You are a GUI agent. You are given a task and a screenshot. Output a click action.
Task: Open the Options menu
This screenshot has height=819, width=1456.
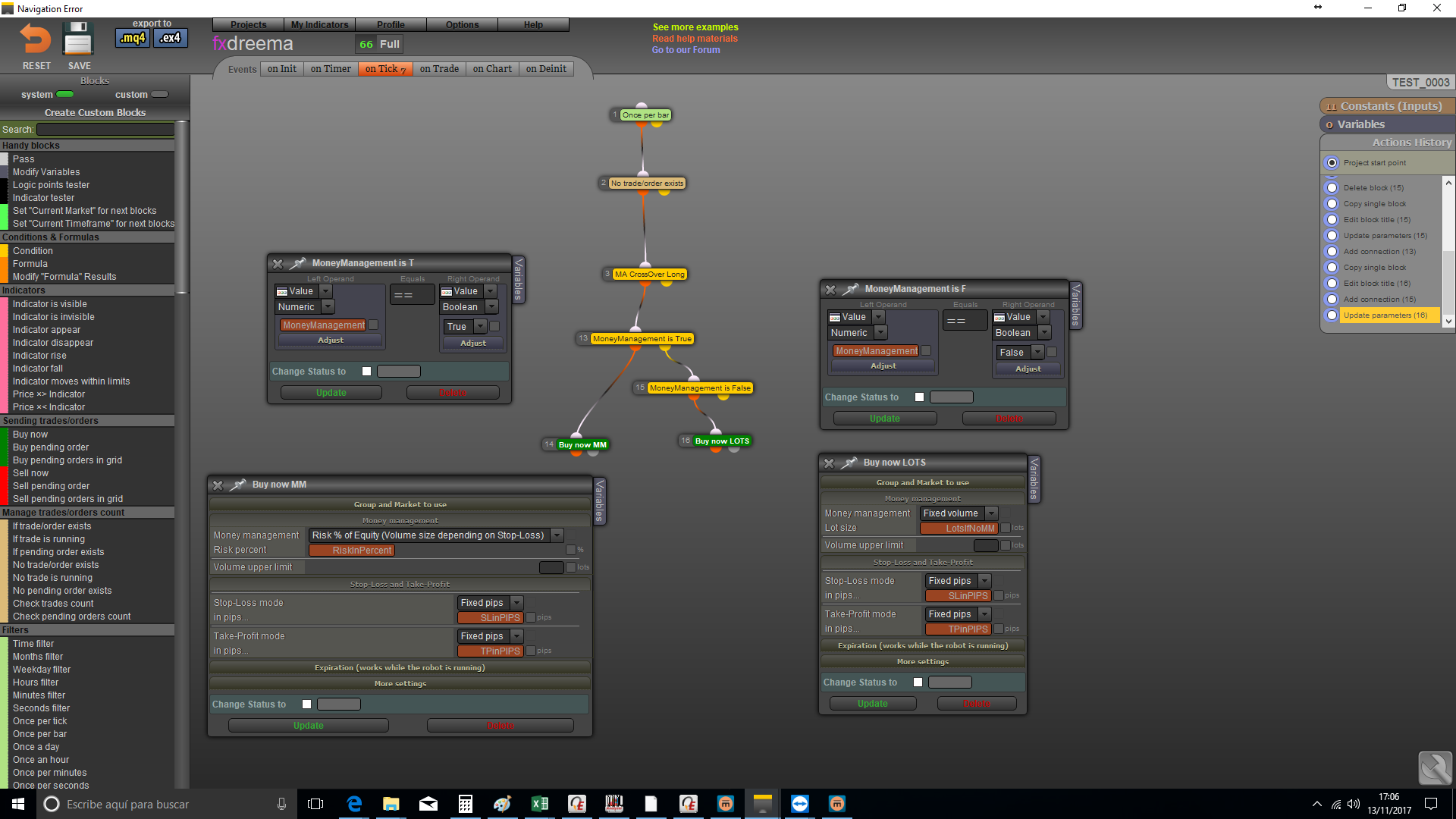[462, 25]
